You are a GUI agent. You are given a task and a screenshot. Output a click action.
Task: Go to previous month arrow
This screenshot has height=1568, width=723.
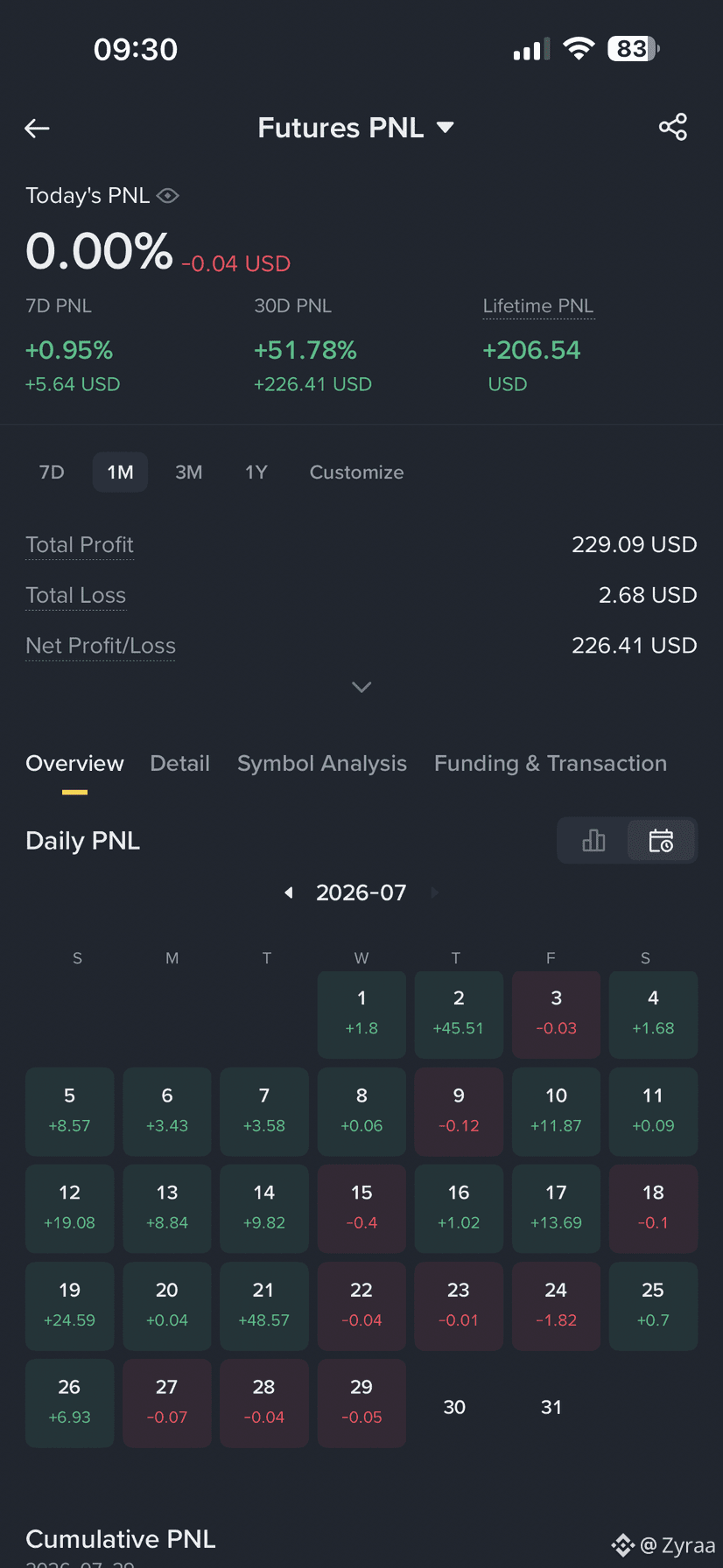[x=289, y=892]
